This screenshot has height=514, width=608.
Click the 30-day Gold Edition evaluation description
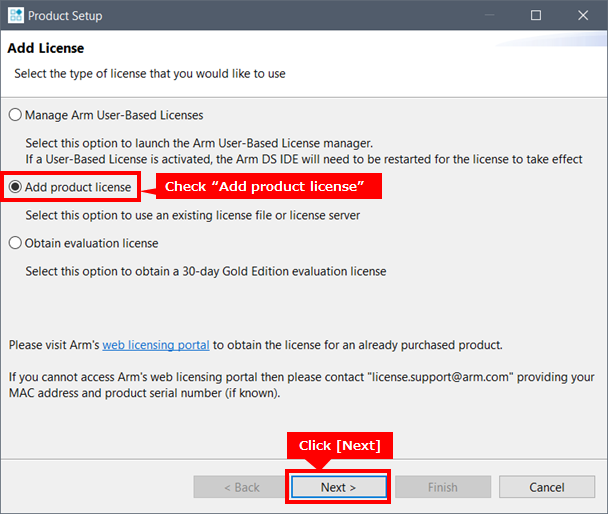(205, 271)
